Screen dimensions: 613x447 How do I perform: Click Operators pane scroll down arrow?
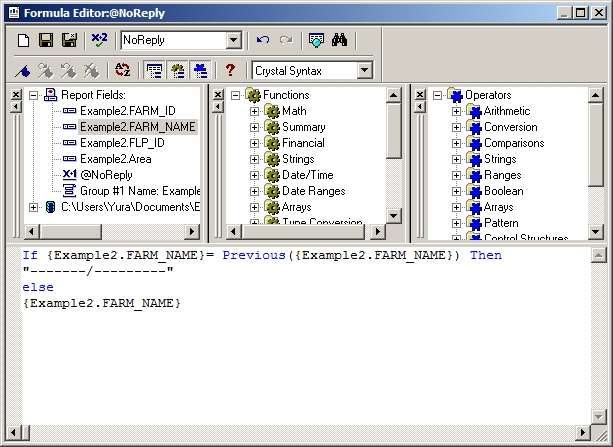click(595, 232)
